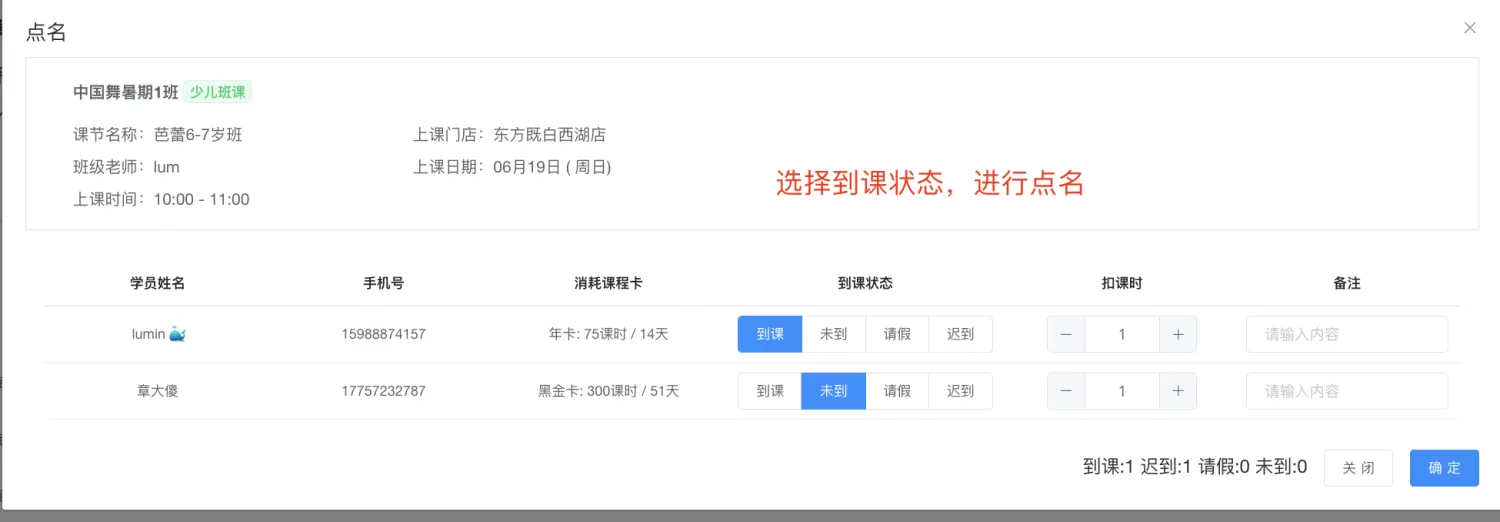Select 迟到 for 章大傻
1500x522 pixels.
point(960,392)
